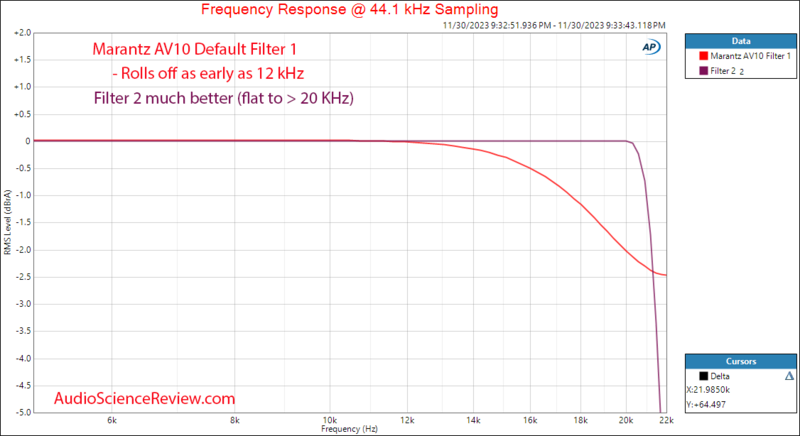Click the 'Marantz AV10 Default Filter 1' annotation
The width and height of the screenshot is (800, 436).
tap(194, 49)
